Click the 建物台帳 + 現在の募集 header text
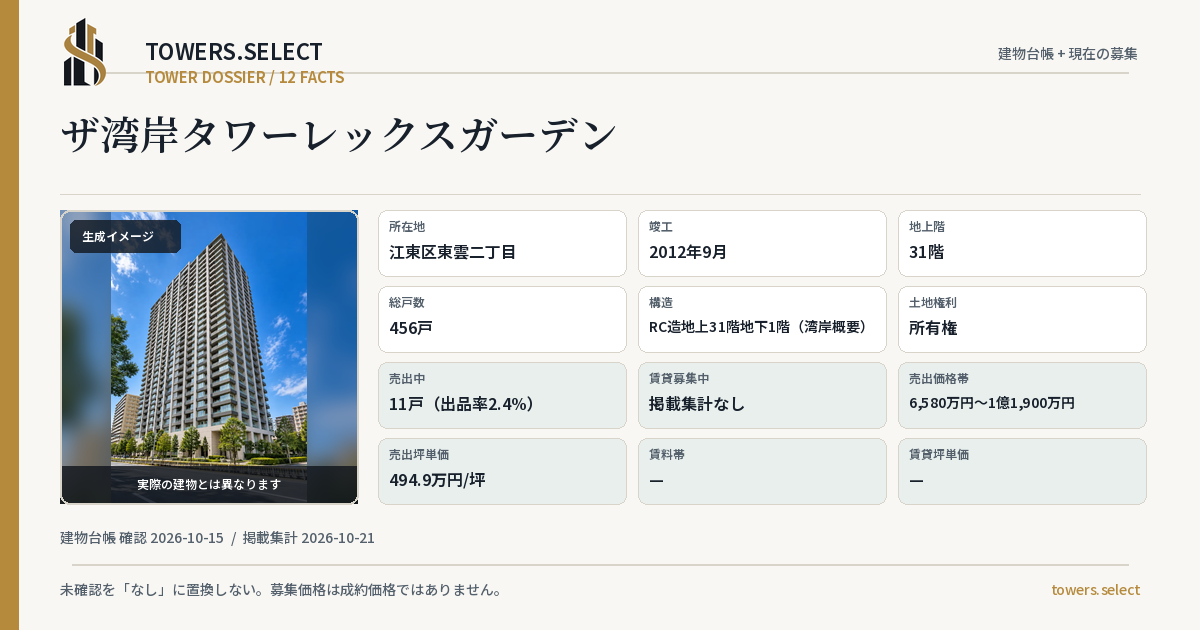The height and width of the screenshot is (630, 1200). coord(1068,53)
